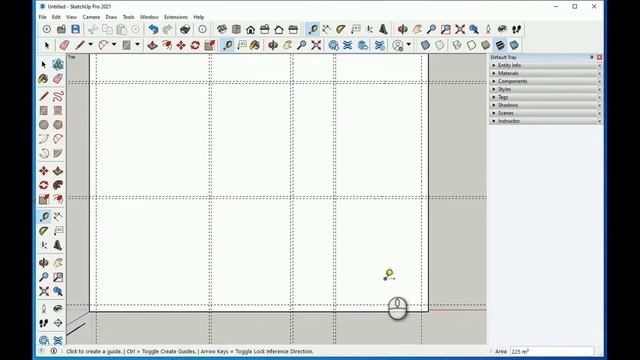The image size is (640, 360).
Task: Open the File menu
Action: [42, 17]
